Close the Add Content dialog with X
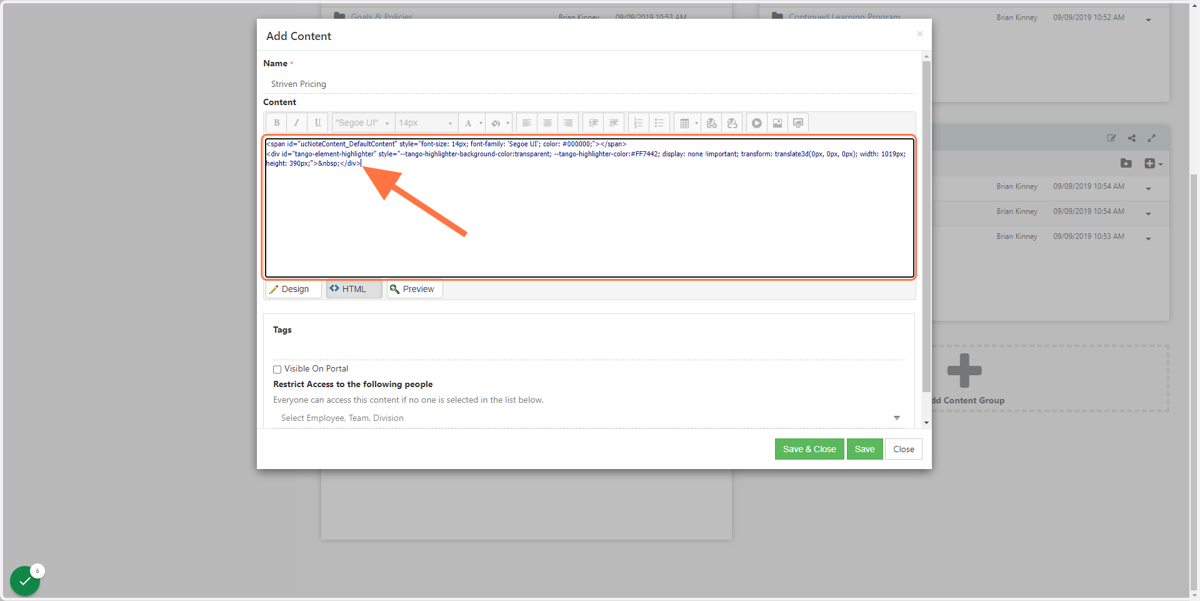 click(x=920, y=34)
